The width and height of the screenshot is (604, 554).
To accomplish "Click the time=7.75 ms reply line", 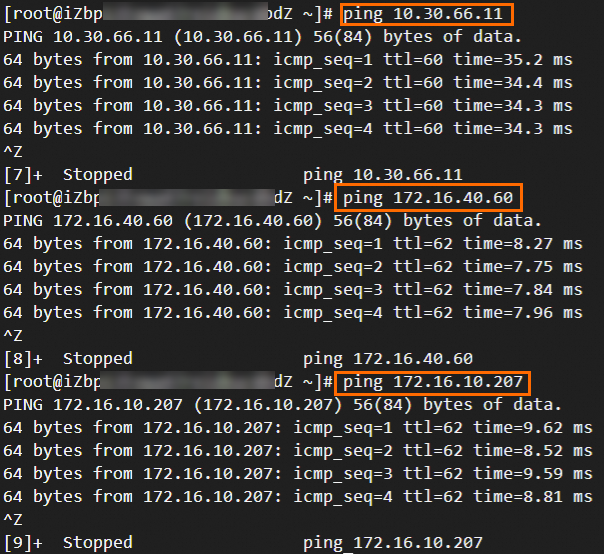I will (x=292, y=267).
